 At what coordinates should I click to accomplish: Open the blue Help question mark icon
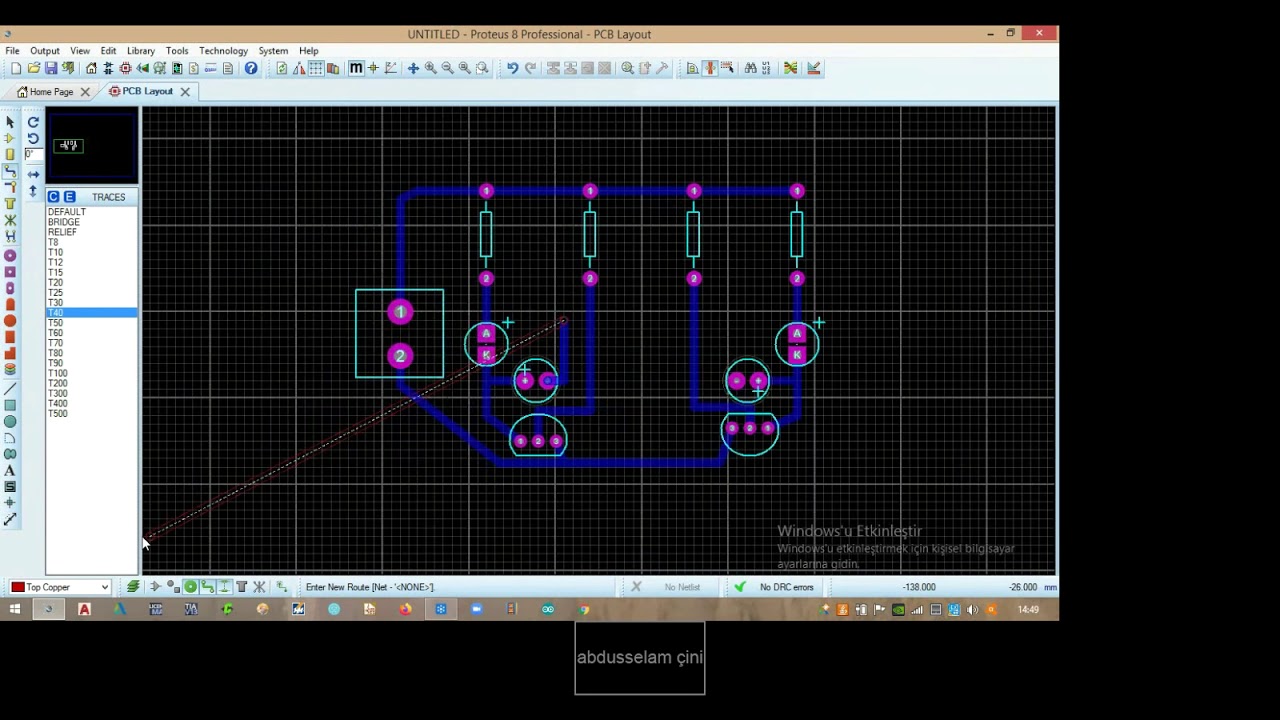click(x=251, y=68)
